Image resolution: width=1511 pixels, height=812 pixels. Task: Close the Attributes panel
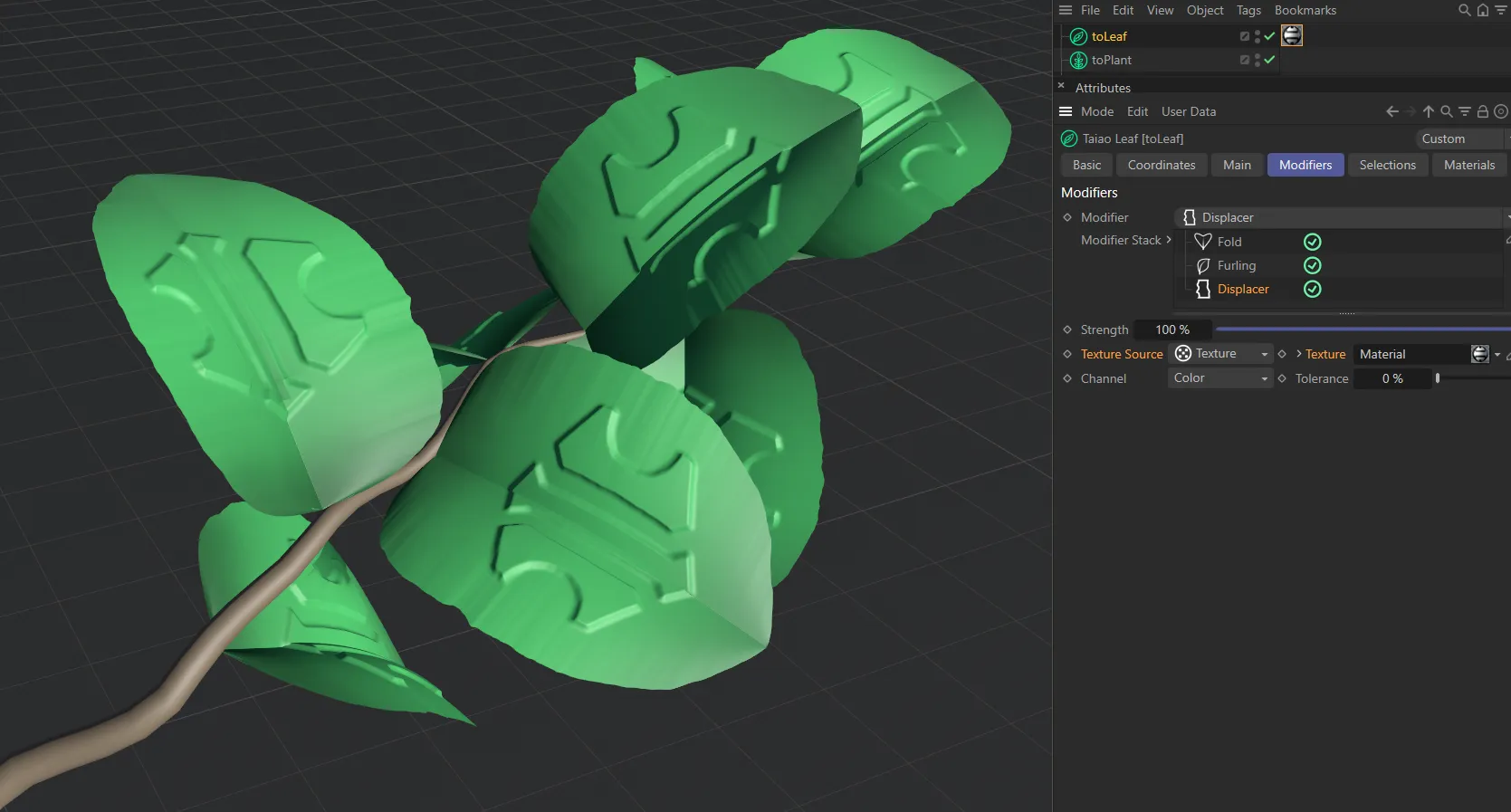[1061, 86]
